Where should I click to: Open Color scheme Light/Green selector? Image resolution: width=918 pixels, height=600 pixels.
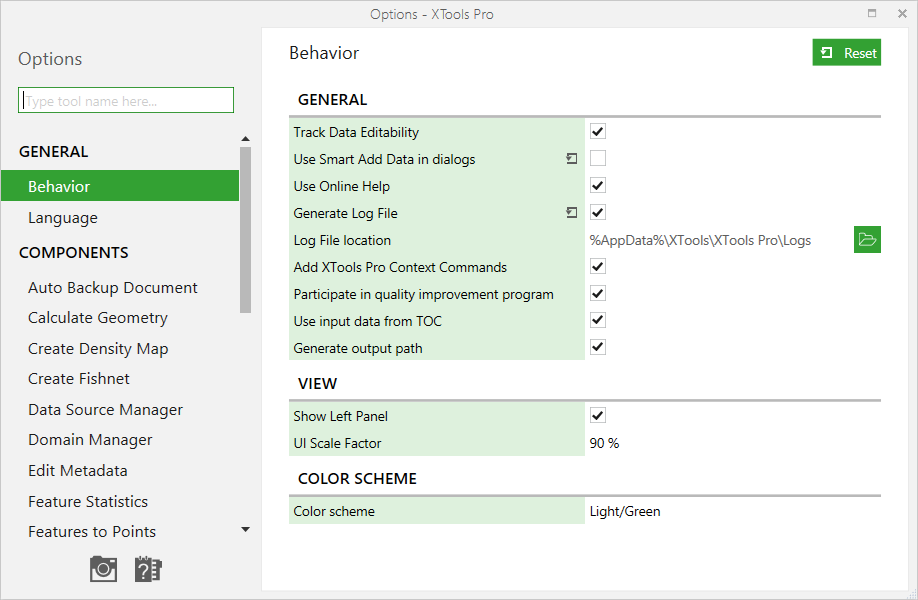pos(625,511)
